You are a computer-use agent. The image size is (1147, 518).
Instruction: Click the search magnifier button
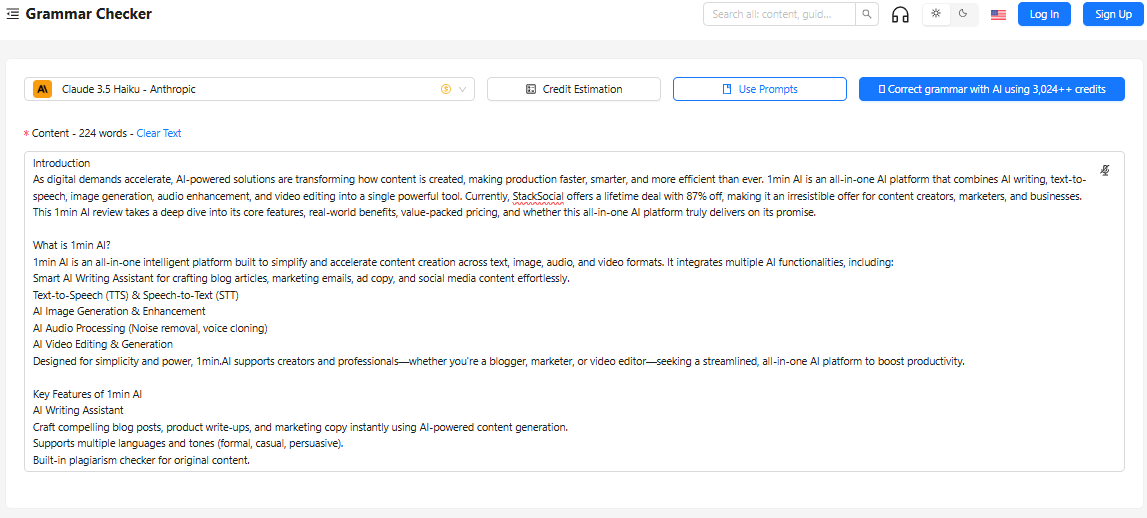[867, 14]
